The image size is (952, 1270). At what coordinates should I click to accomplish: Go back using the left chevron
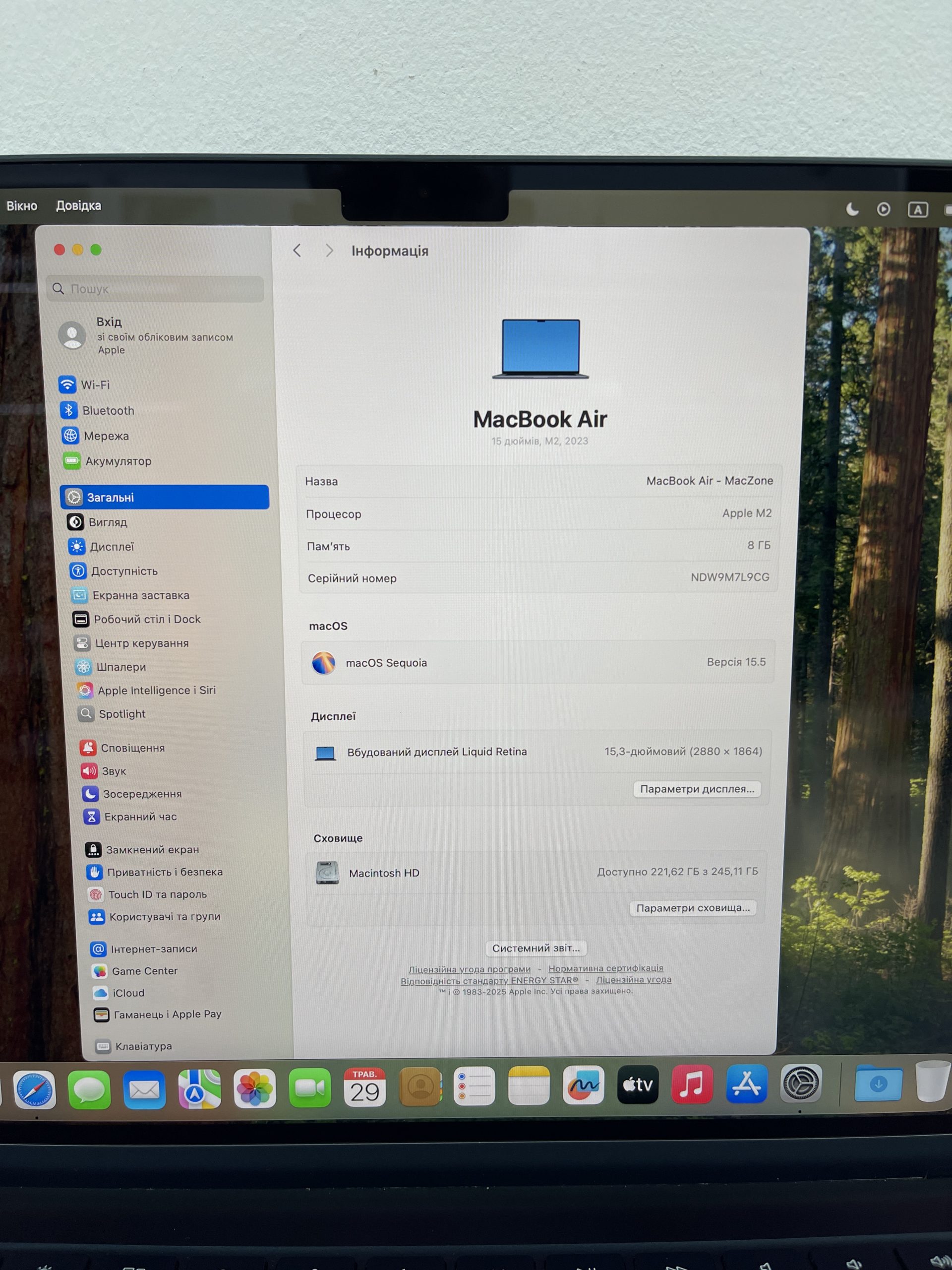297,251
